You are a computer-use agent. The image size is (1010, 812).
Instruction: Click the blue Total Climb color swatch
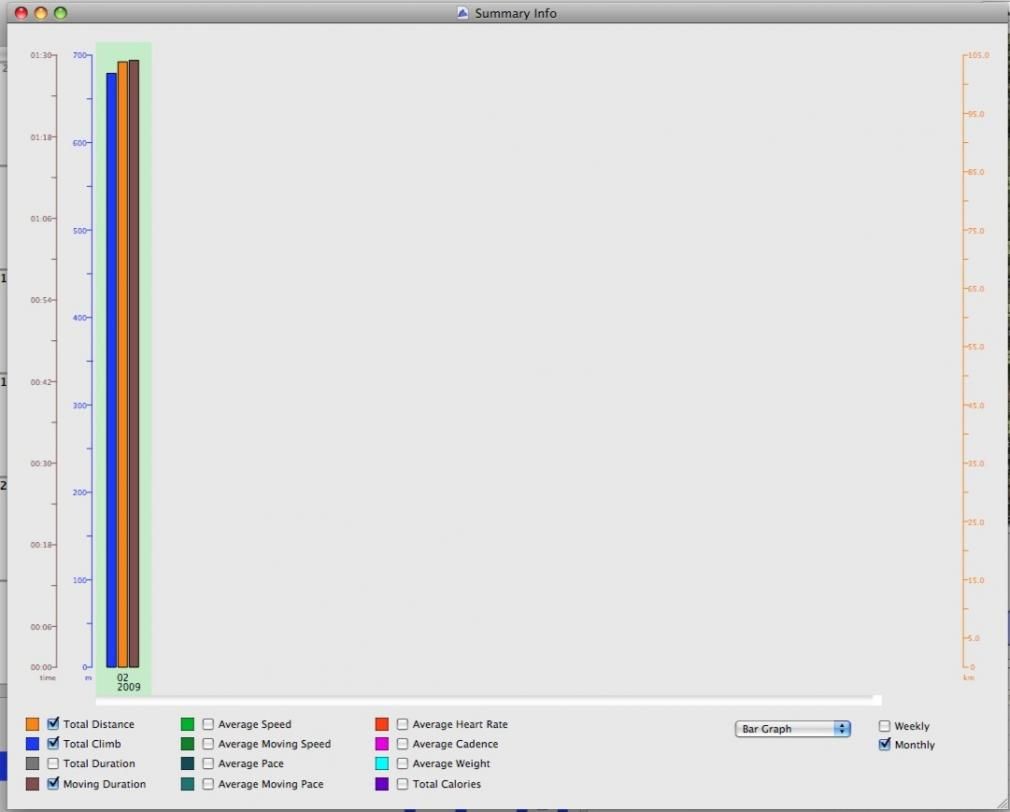tap(32, 744)
